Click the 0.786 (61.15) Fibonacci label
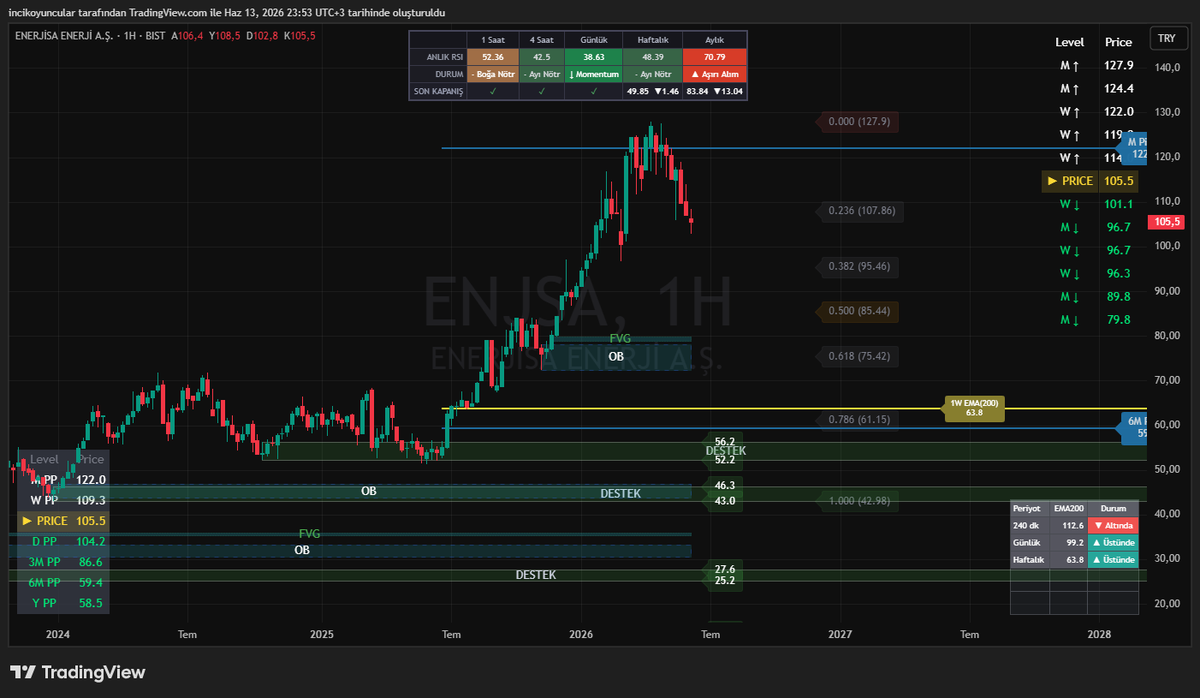This screenshot has height=698, width=1200. 859,419
